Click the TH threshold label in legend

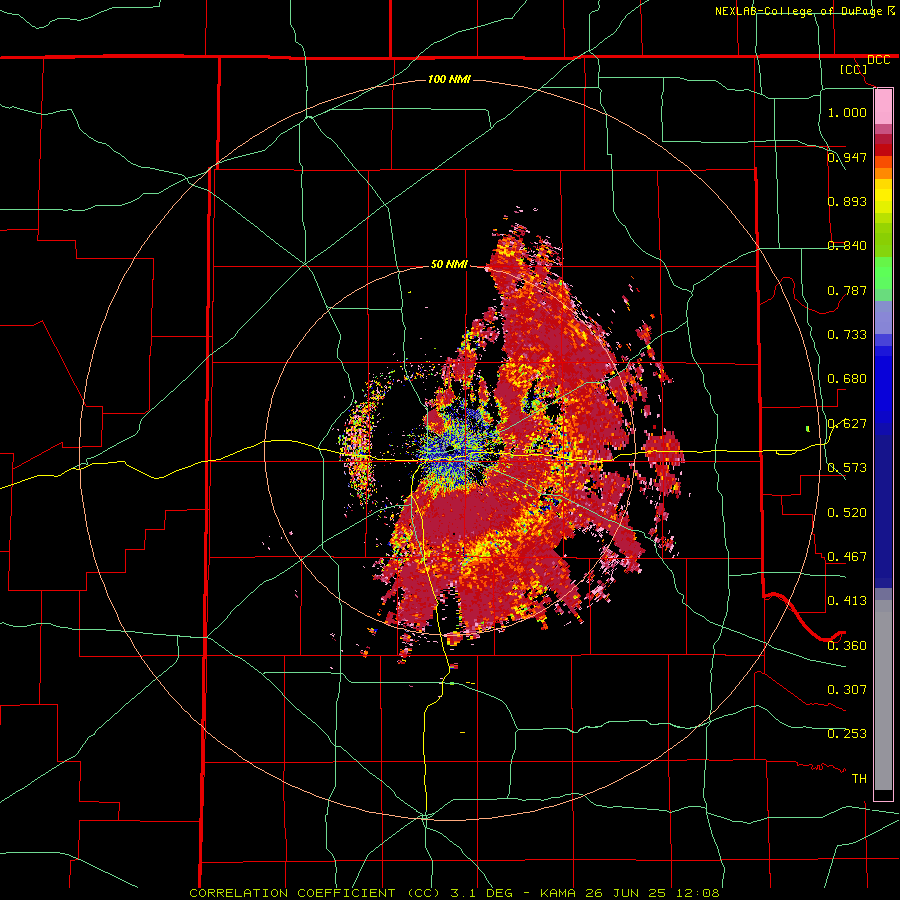coord(859,778)
